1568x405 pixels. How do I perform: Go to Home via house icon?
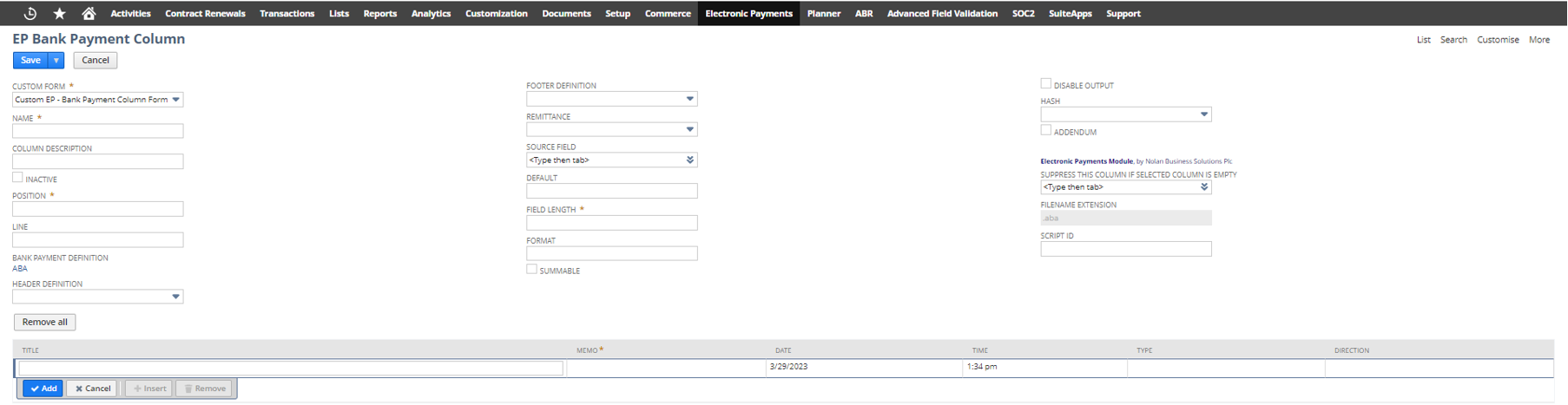click(89, 13)
